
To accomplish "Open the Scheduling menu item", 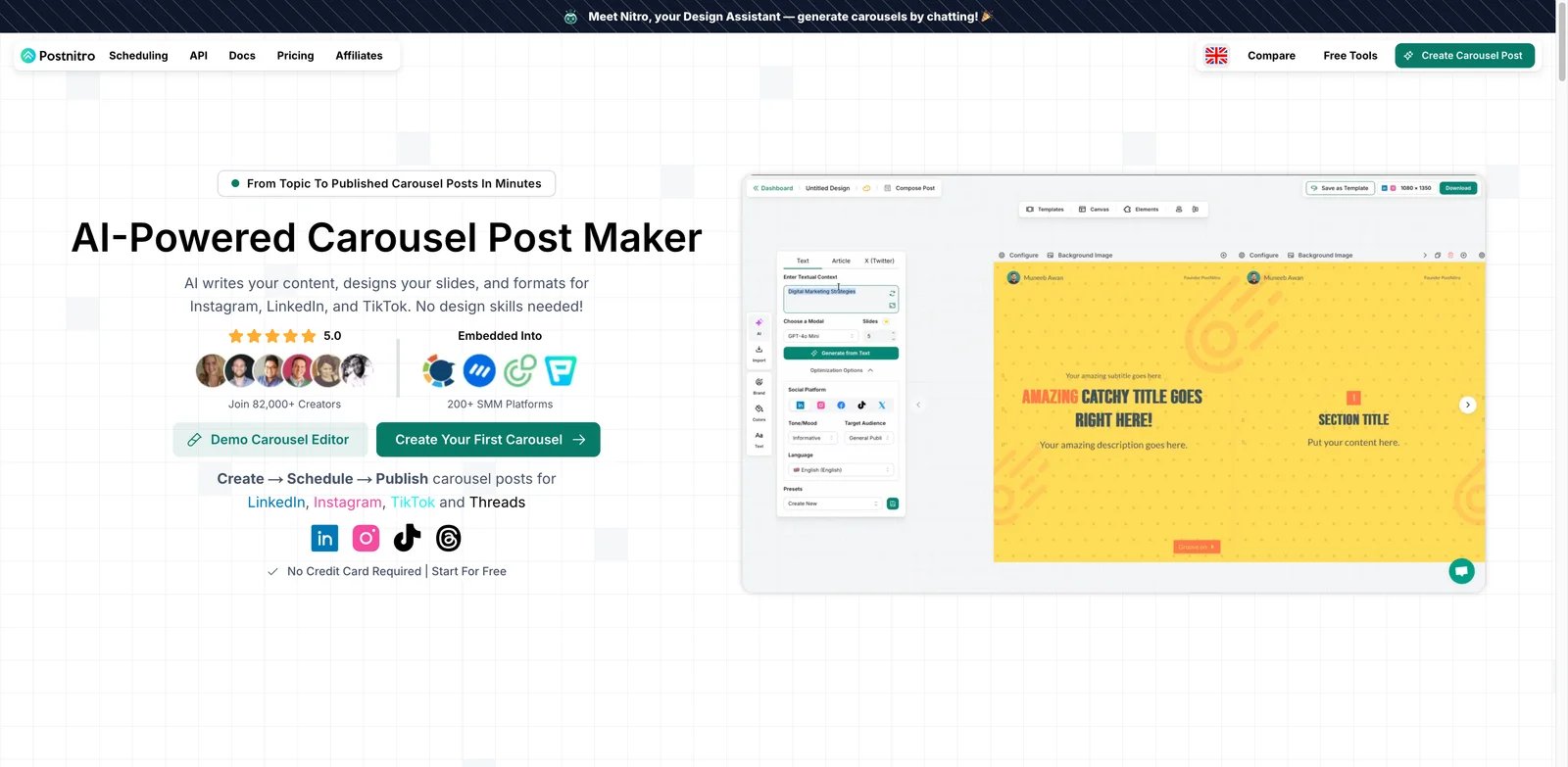I will [138, 56].
